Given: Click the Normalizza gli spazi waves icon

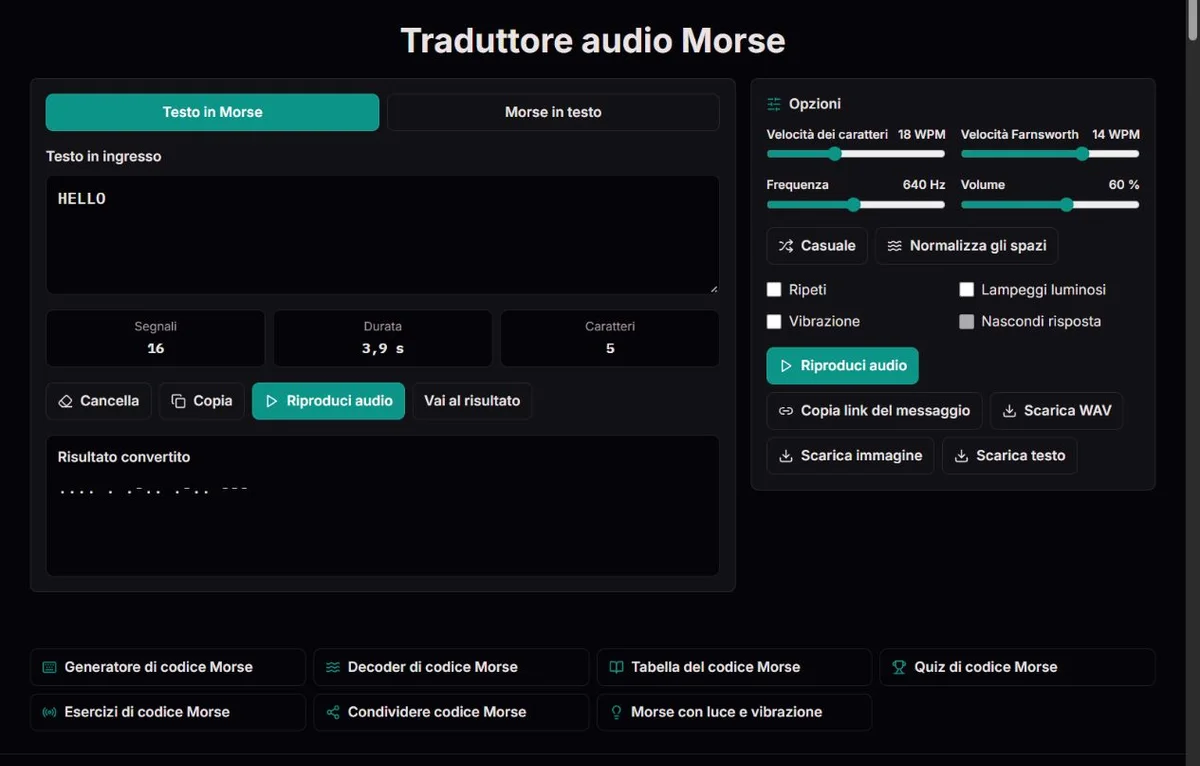Looking at the screenshot, I should (894, 246).
